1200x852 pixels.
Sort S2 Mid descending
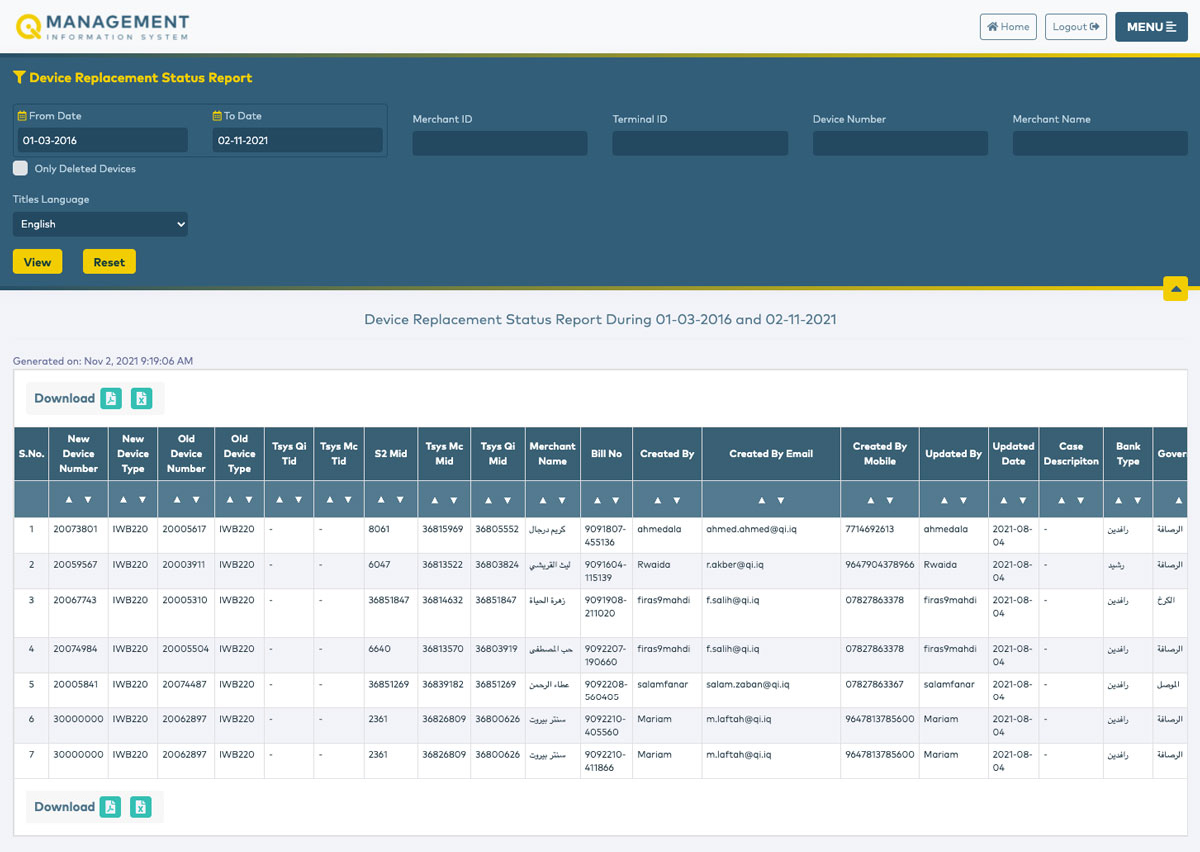pos(400,499)
